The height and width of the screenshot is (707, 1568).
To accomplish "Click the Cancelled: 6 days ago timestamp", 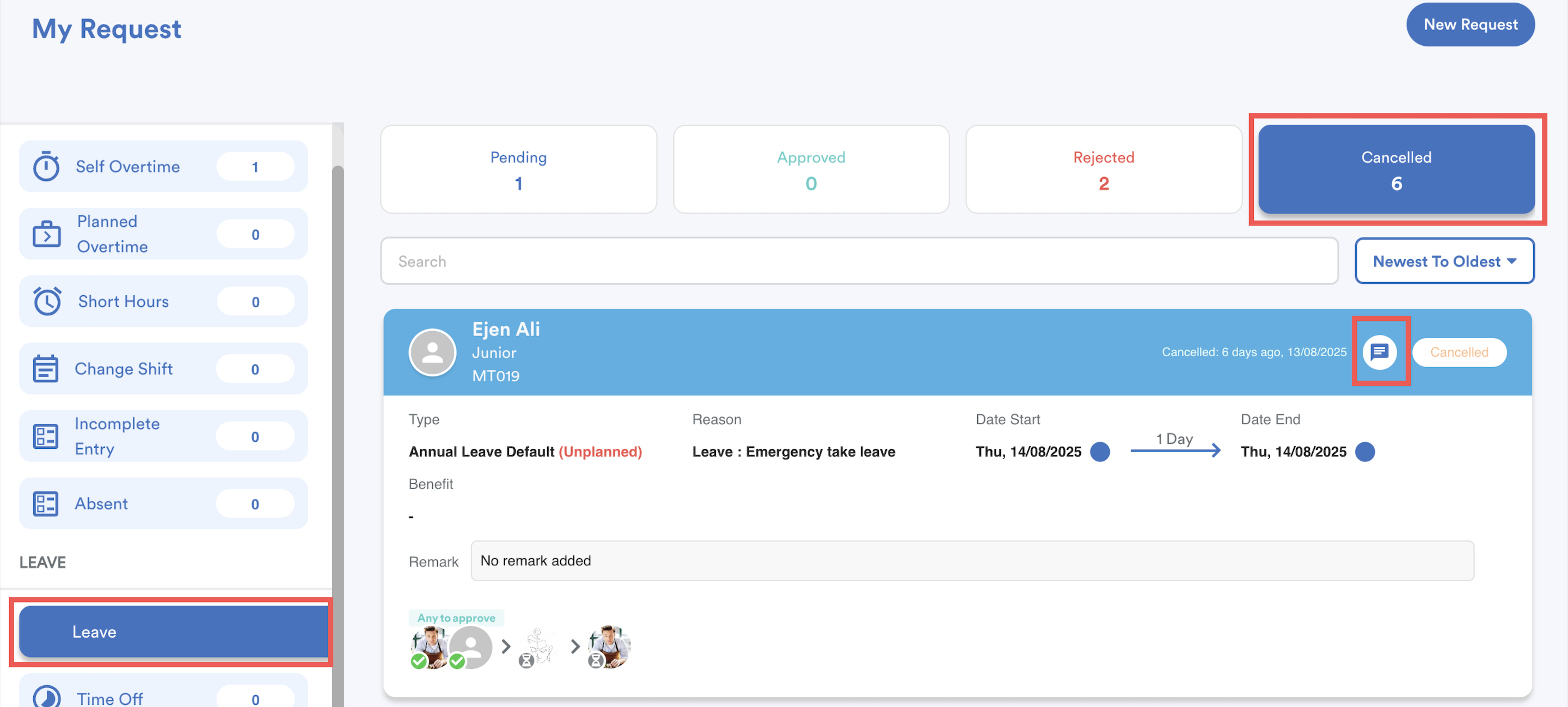I will (x=1253, y=352).
